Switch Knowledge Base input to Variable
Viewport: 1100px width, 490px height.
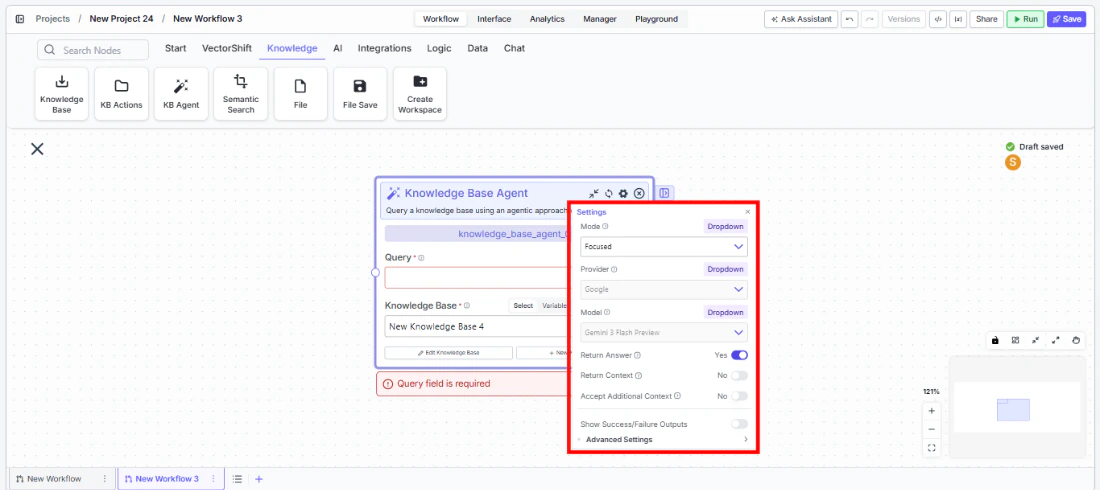click(554, 305)
